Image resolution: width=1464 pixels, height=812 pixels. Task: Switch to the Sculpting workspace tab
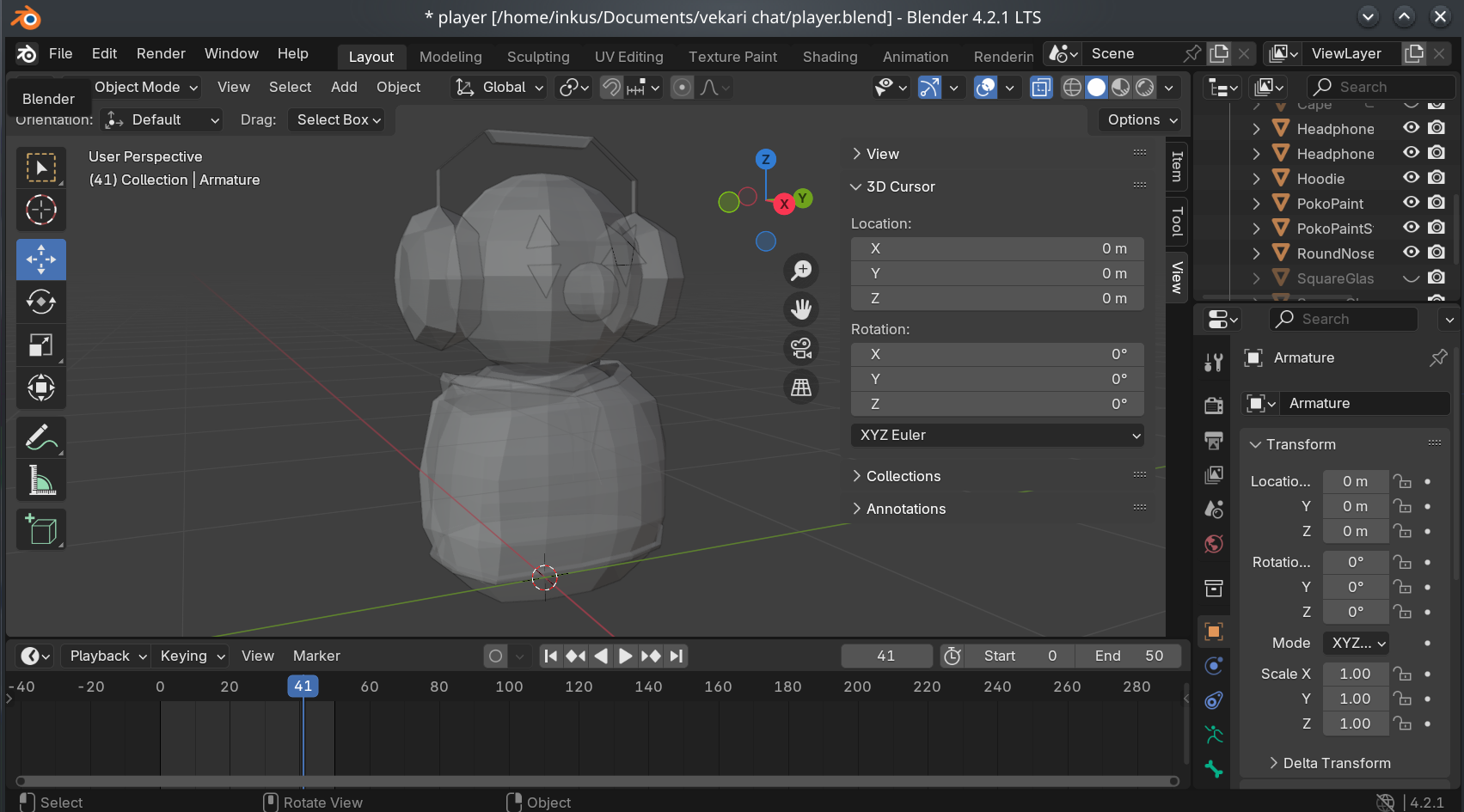(537, 57)
